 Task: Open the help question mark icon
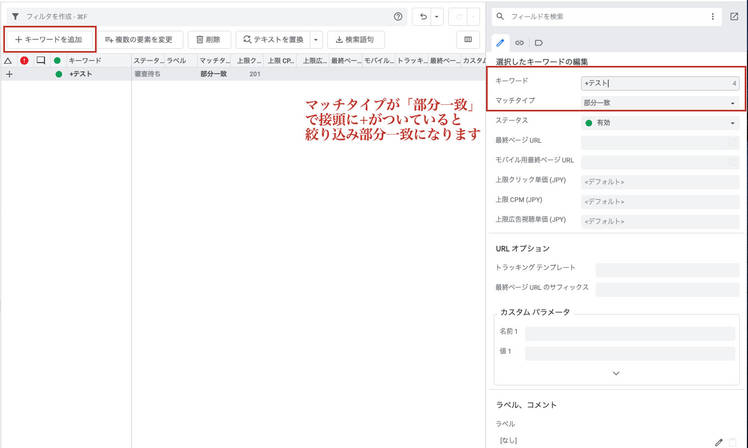pyautogui.click(x=399, y=17)
